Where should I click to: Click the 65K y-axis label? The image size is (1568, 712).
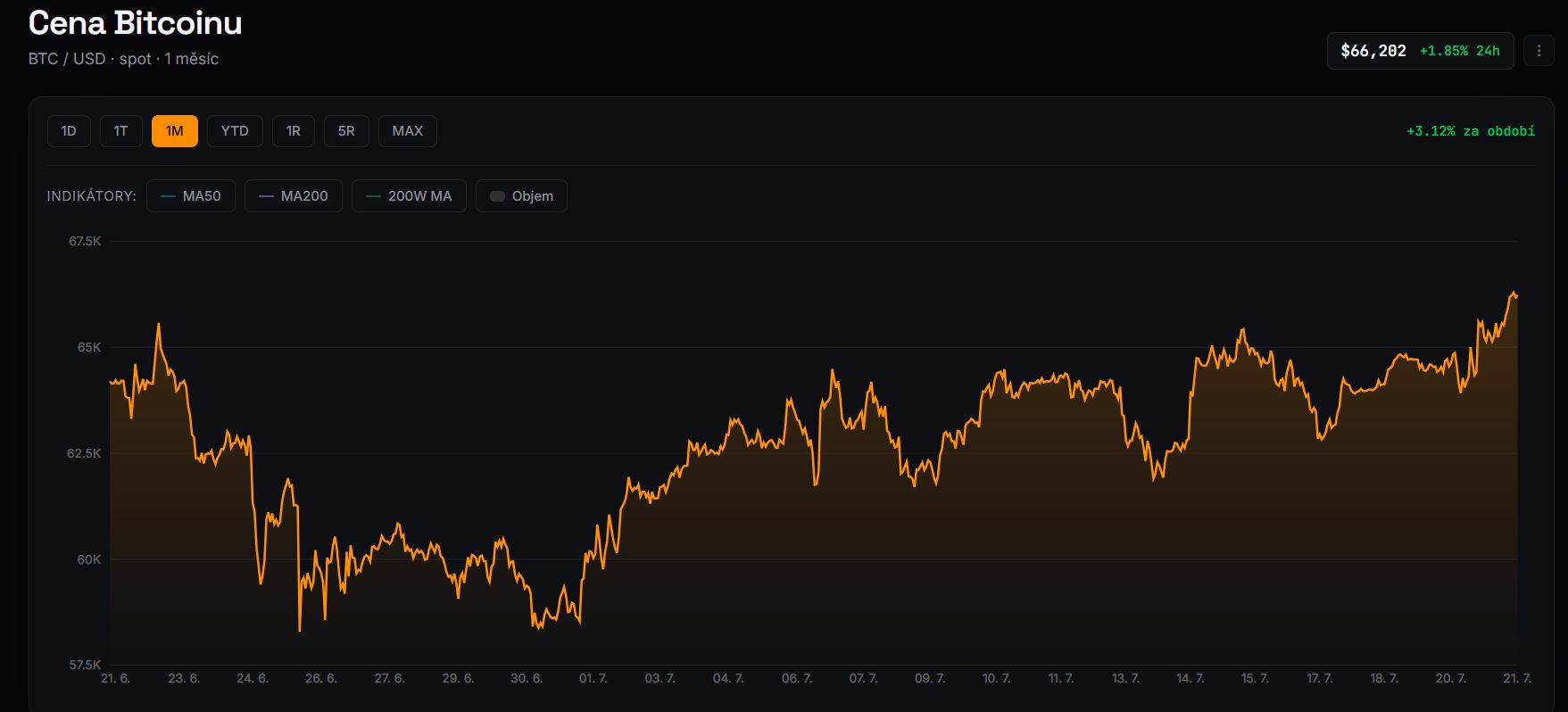89,347
